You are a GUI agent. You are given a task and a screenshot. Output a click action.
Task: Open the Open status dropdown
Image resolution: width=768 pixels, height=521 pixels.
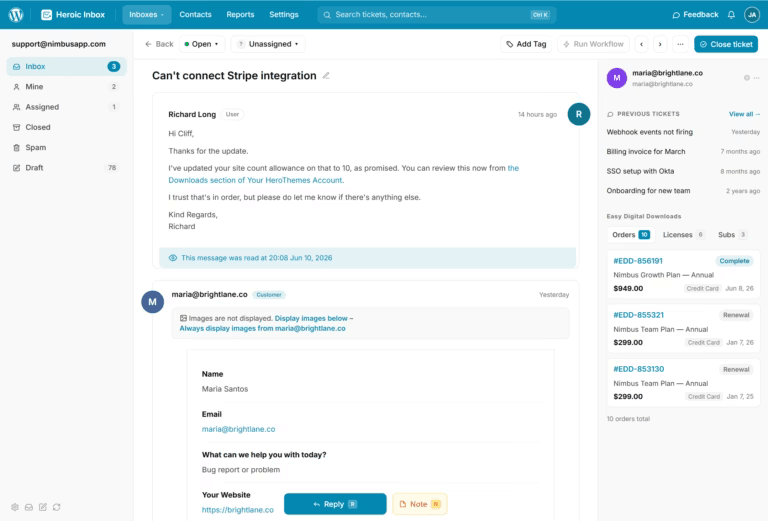pos(201,44)
